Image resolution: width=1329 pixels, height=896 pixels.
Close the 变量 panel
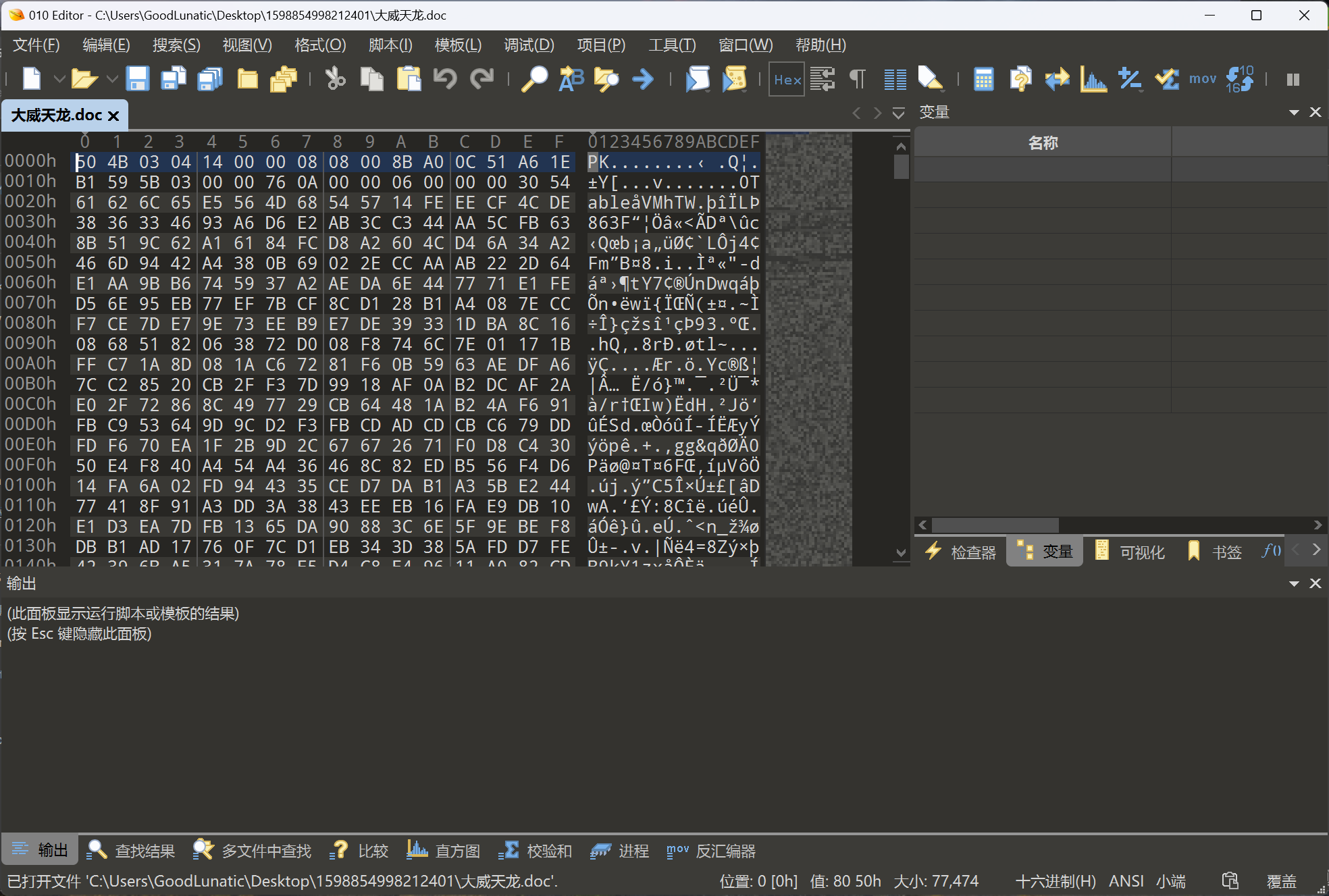coord(1315,112)
